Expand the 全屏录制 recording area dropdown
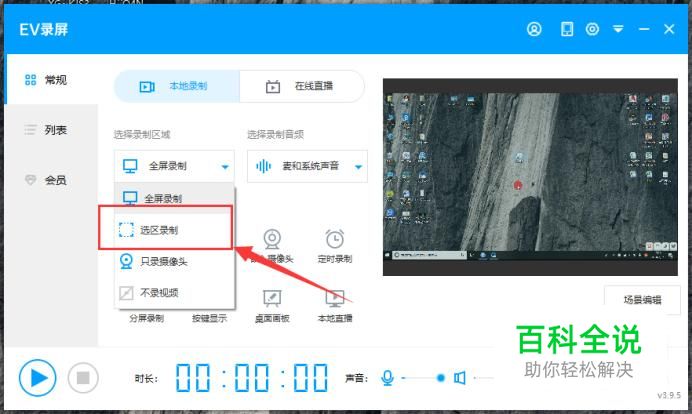The height and width of the screenshot is (414, 692). [174, 166]
